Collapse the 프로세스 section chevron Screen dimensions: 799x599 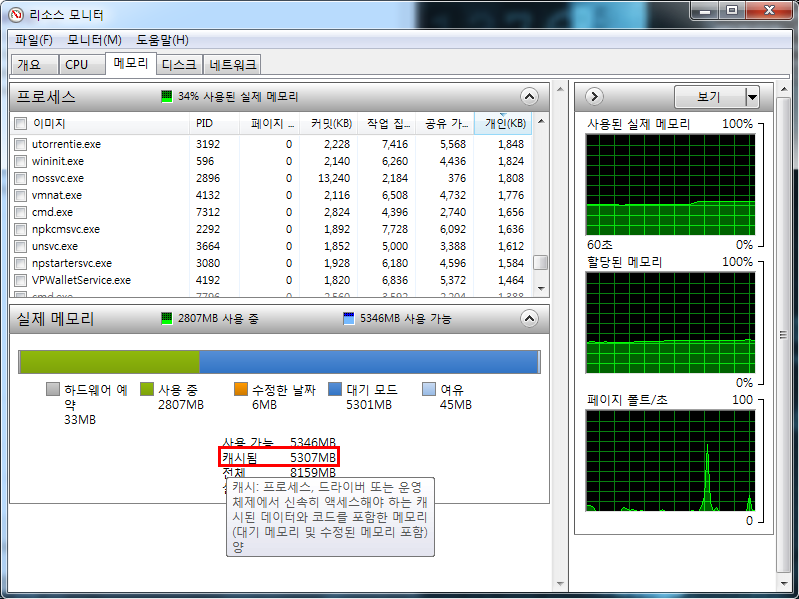(x=529, y=96)
